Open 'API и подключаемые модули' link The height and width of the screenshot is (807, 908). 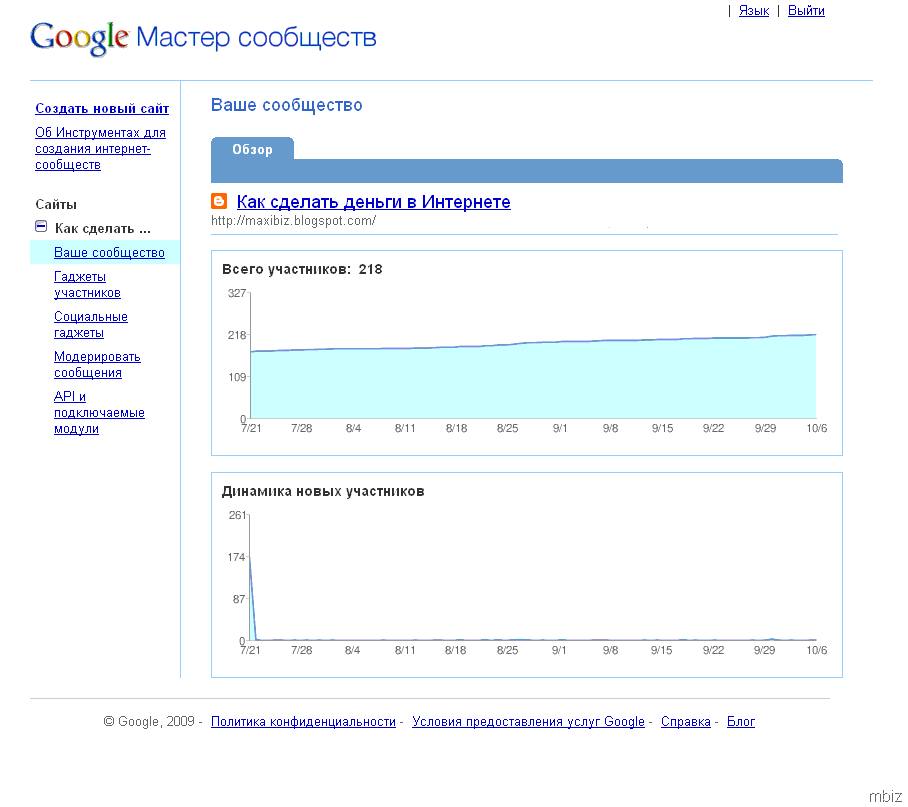[99, 412]
